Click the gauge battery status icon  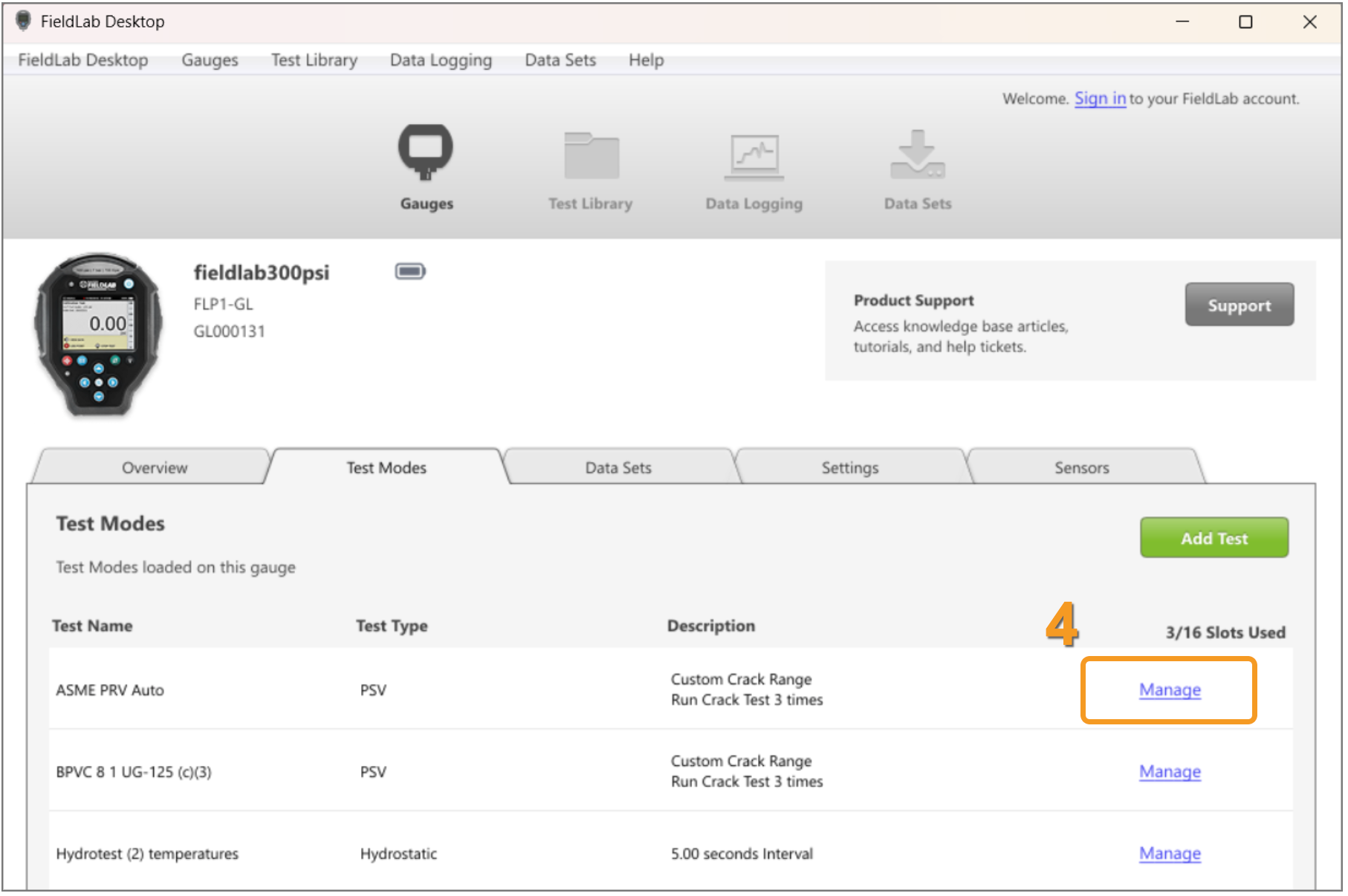410,271
